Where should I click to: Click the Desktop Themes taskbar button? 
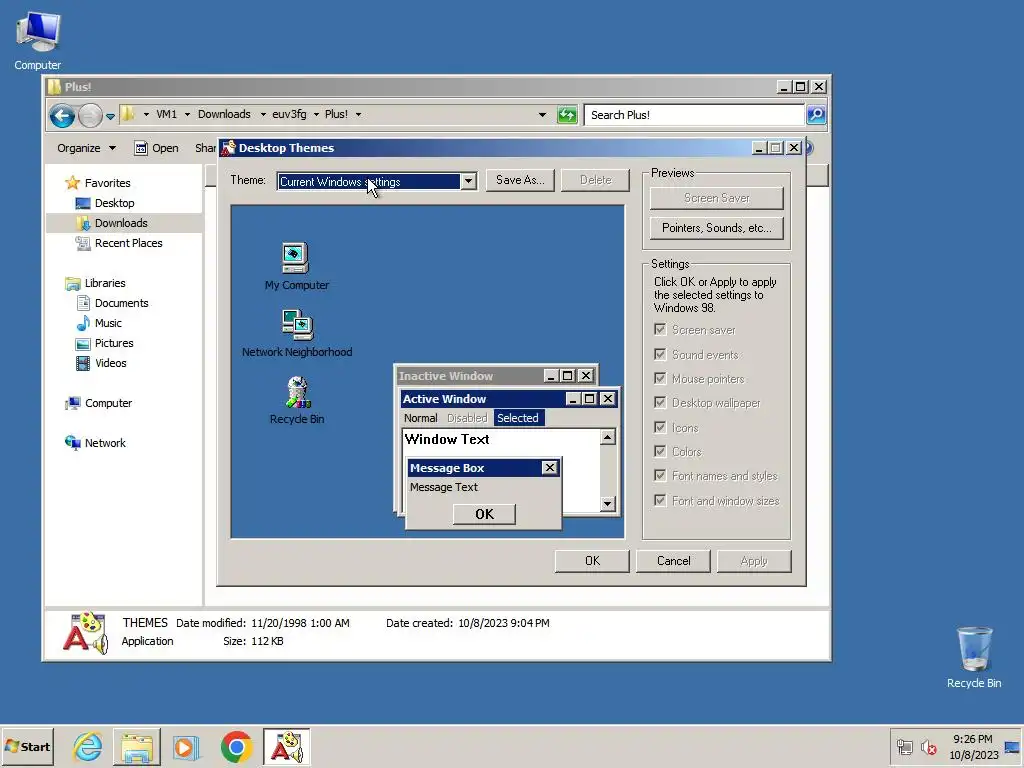(287, 746)
